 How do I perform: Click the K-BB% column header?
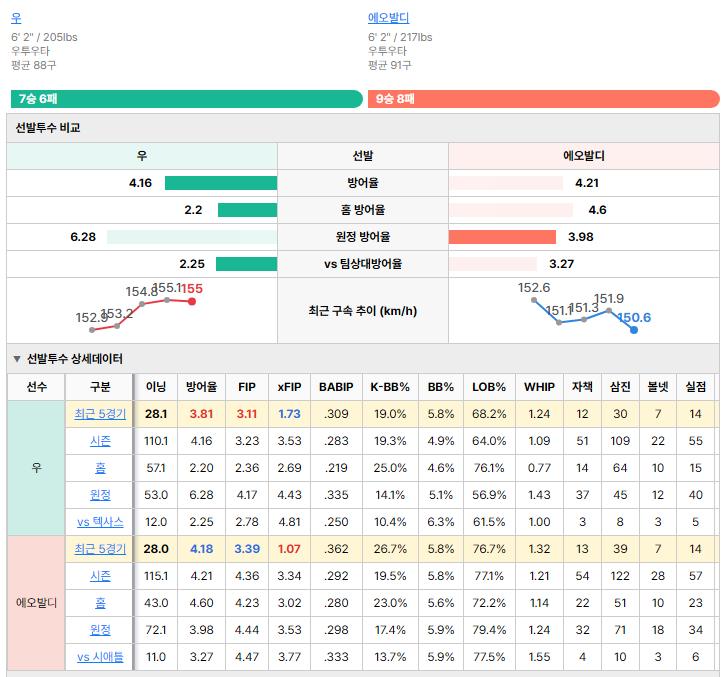pyautogui.click(x=390, y=387)
